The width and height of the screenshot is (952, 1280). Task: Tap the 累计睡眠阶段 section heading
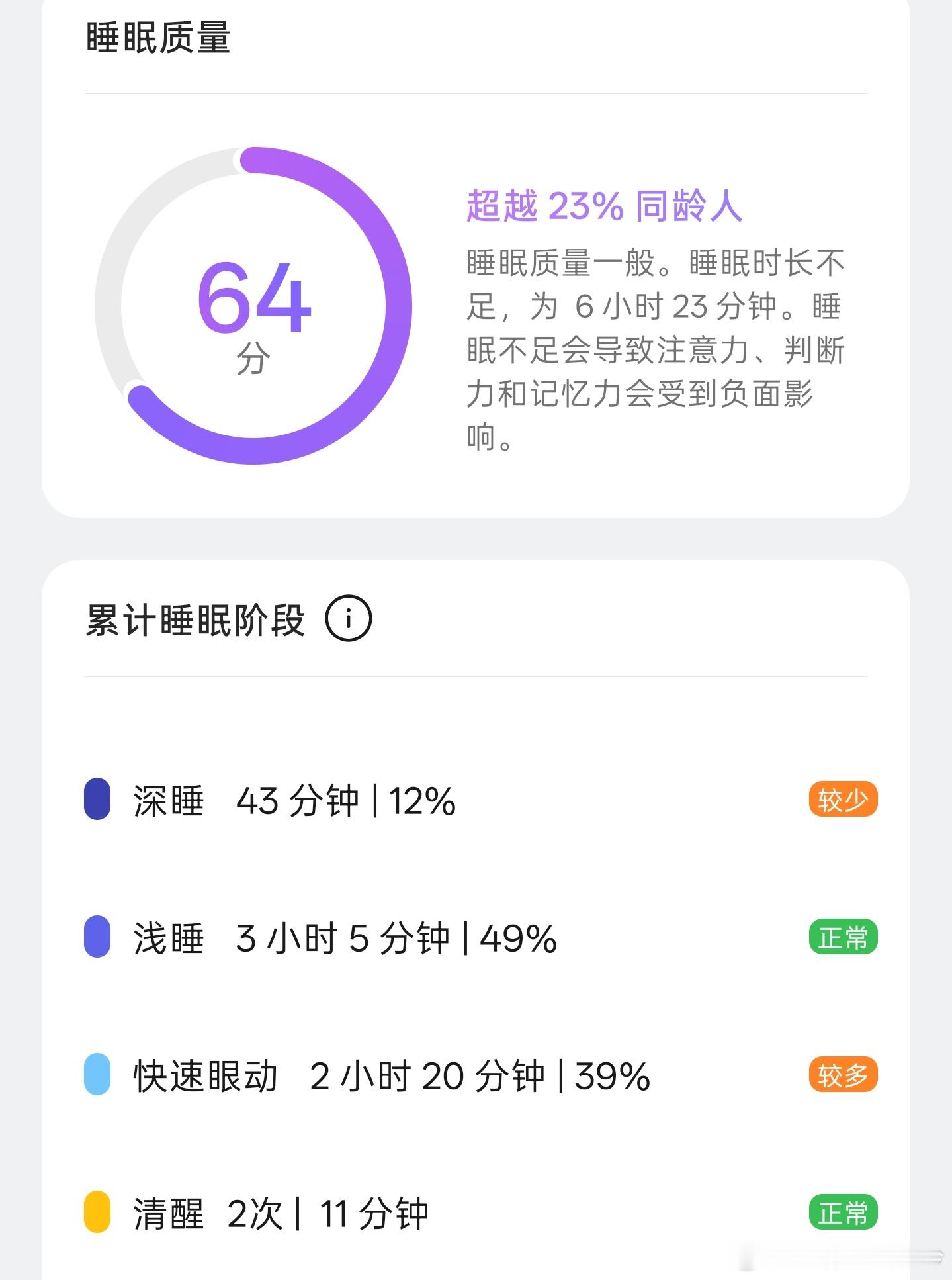195,620
